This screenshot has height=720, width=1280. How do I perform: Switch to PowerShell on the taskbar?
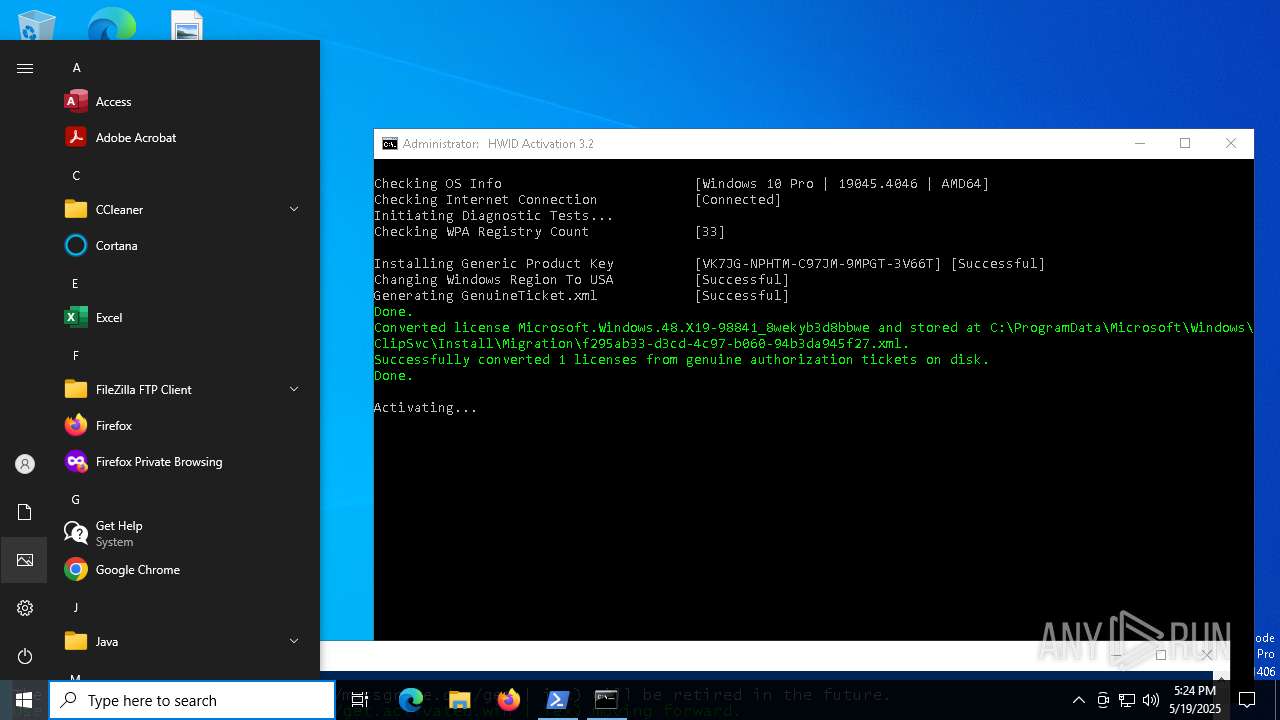[x=558, y=700]
